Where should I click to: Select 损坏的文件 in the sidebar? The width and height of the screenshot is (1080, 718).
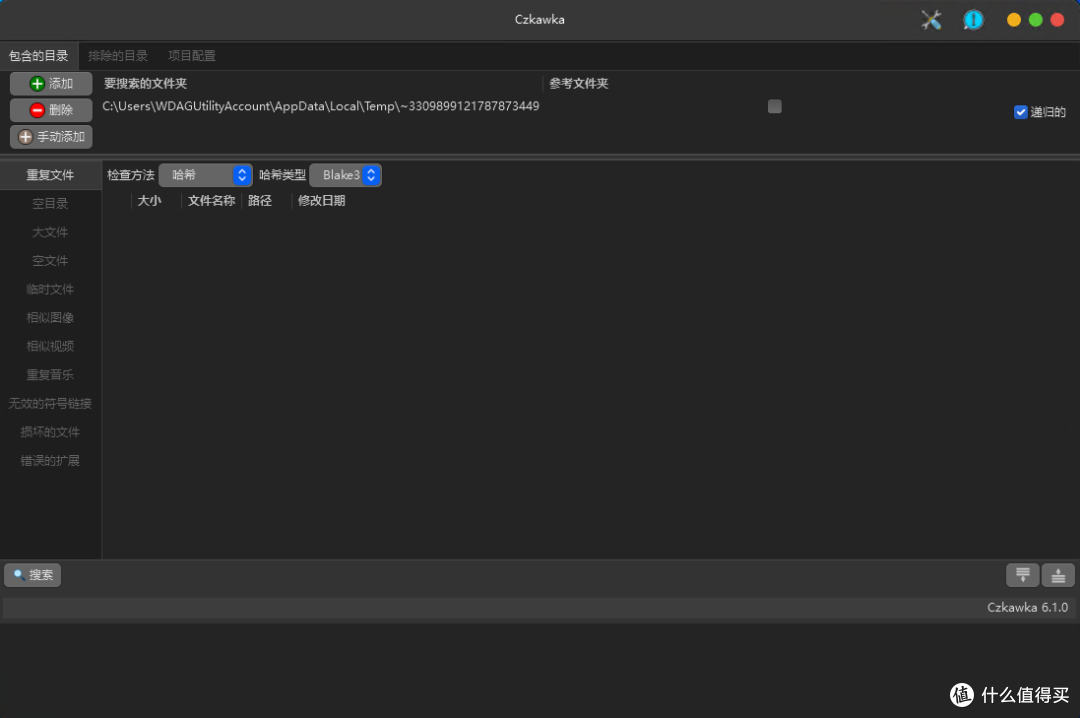(50, 432)
